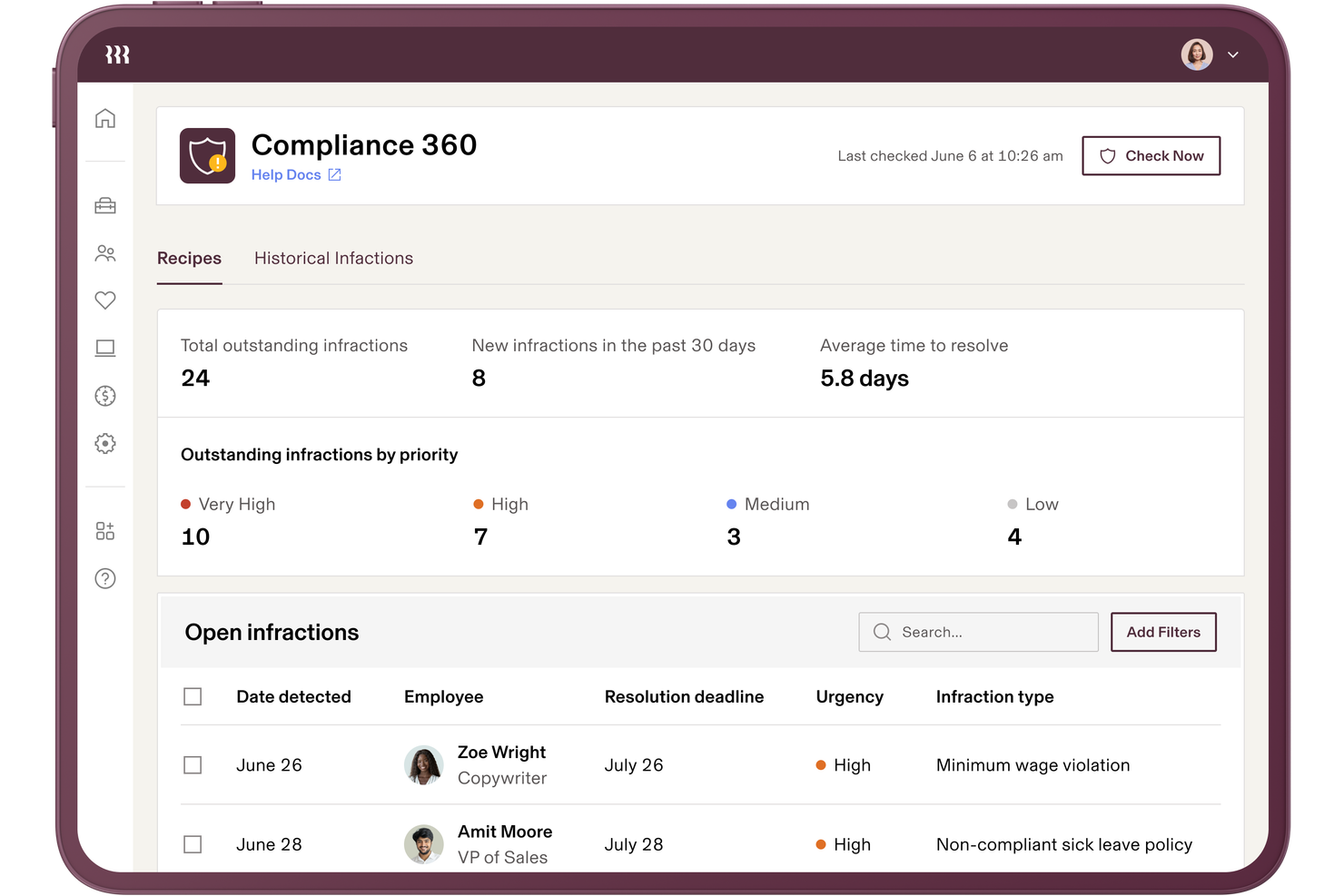The height and width of the screenshot is (896, 1344).
Task: Click the Resolution deadline column header
Action: [x=684, y=696]
